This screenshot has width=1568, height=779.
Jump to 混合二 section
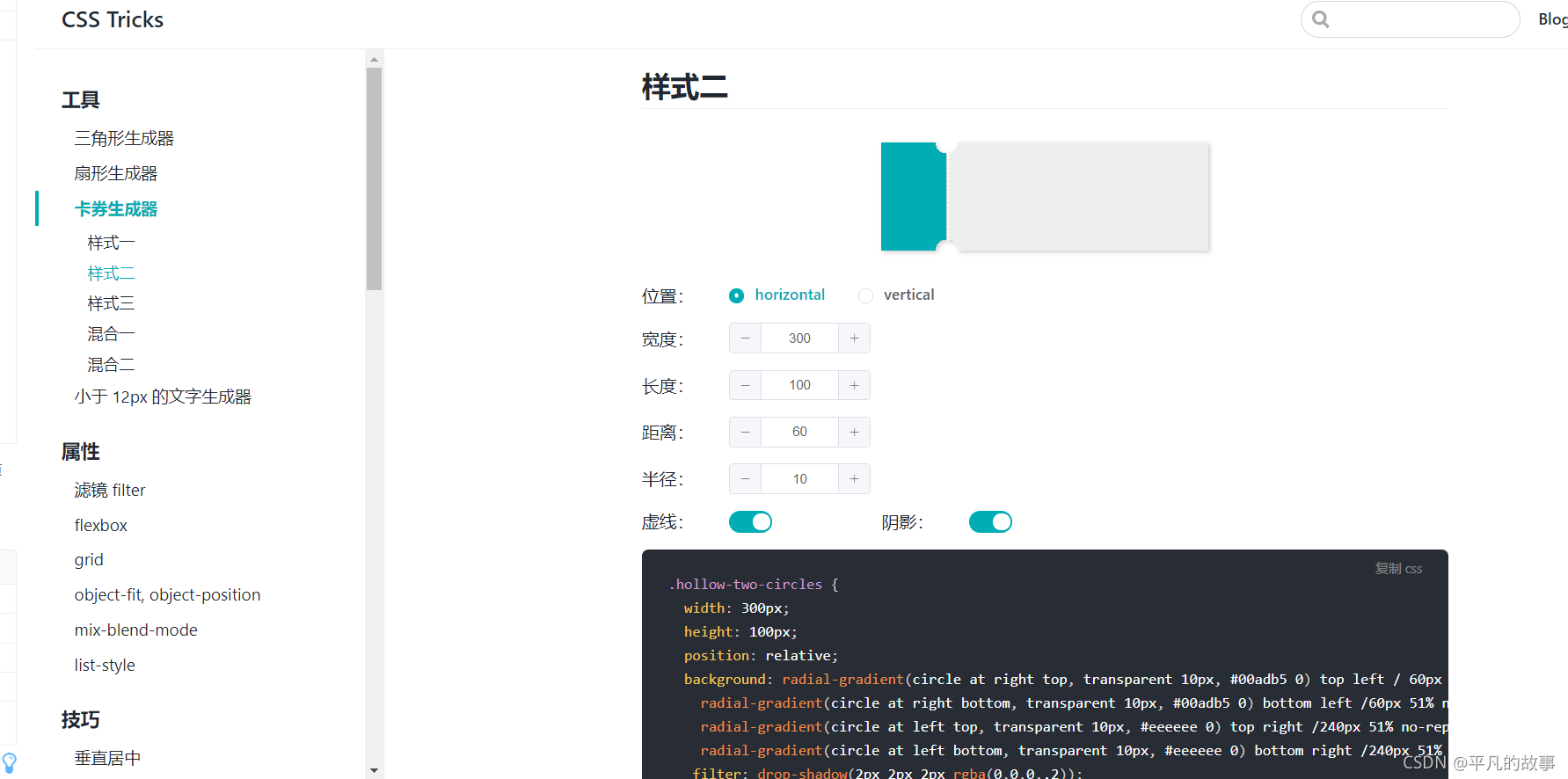111,364
